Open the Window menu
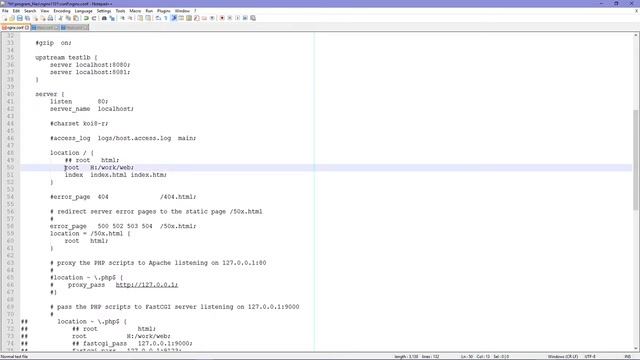Screen dimensions: 640x360 coord(182,11)
